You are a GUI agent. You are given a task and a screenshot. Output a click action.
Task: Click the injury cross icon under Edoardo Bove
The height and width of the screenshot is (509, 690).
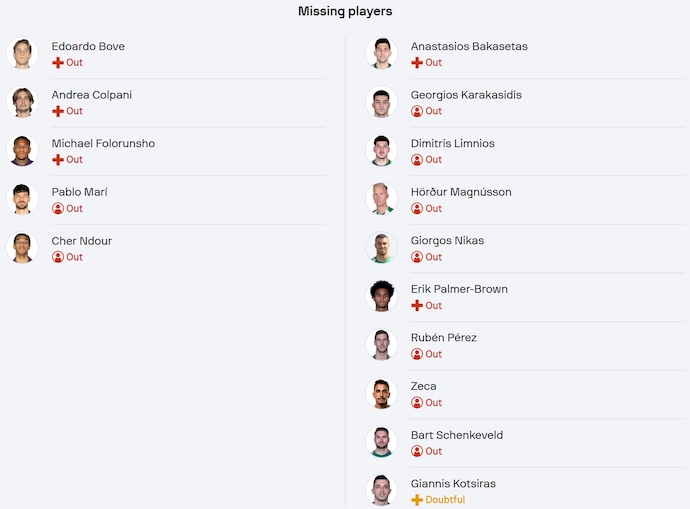coord(58,63)
